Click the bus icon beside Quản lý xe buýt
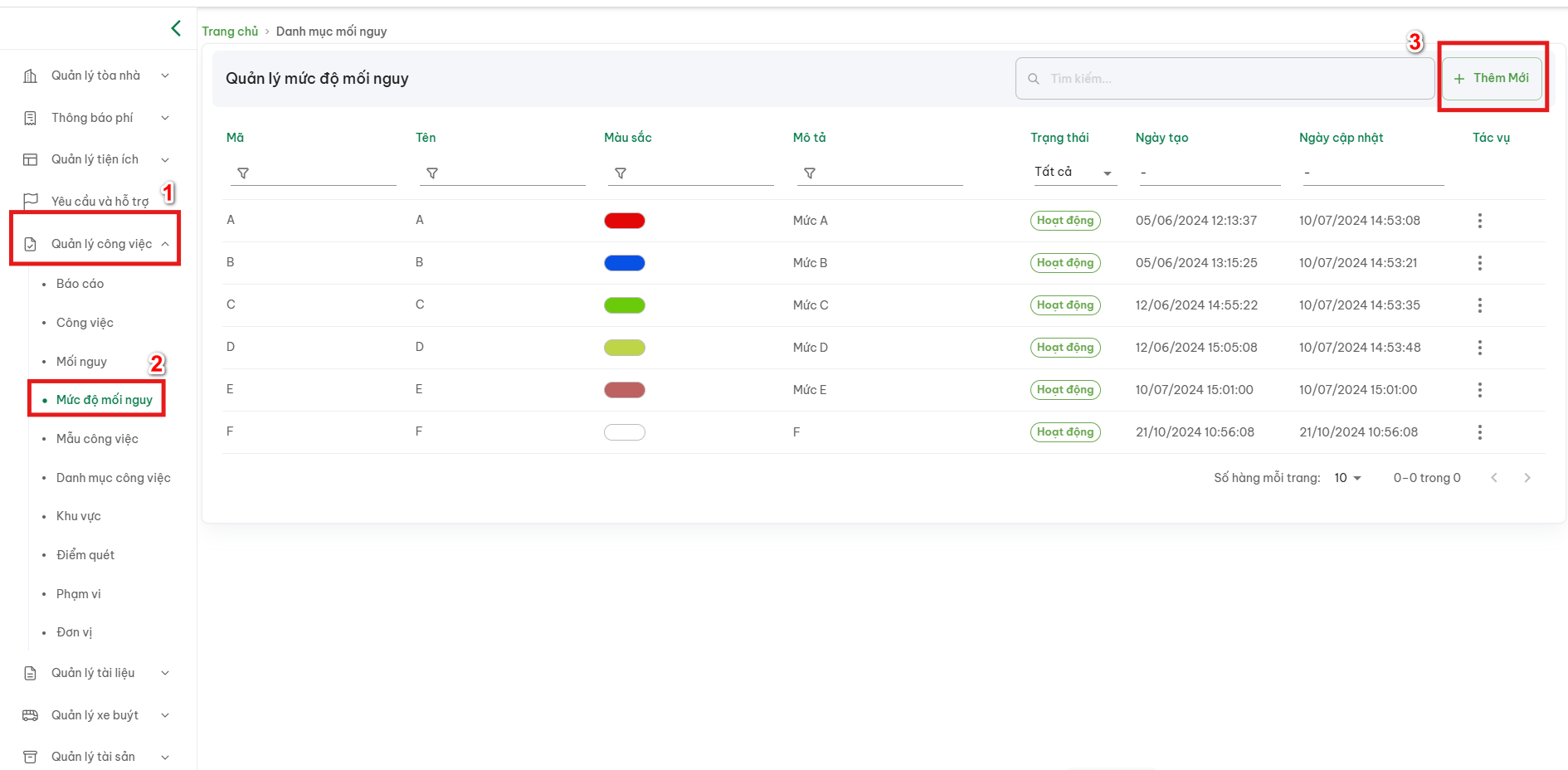This screenshot has height=770, width=1568. 31,715
